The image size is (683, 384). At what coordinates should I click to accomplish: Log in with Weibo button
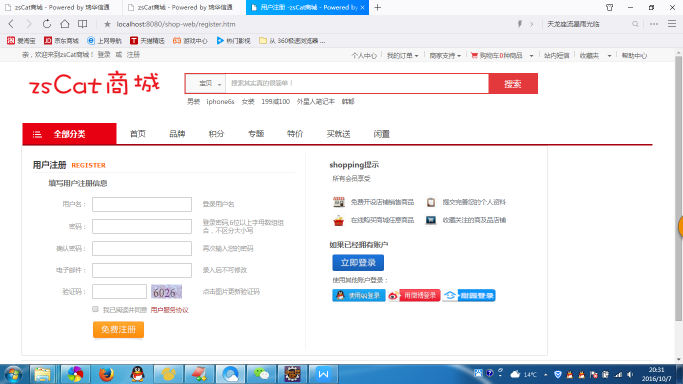414,296
